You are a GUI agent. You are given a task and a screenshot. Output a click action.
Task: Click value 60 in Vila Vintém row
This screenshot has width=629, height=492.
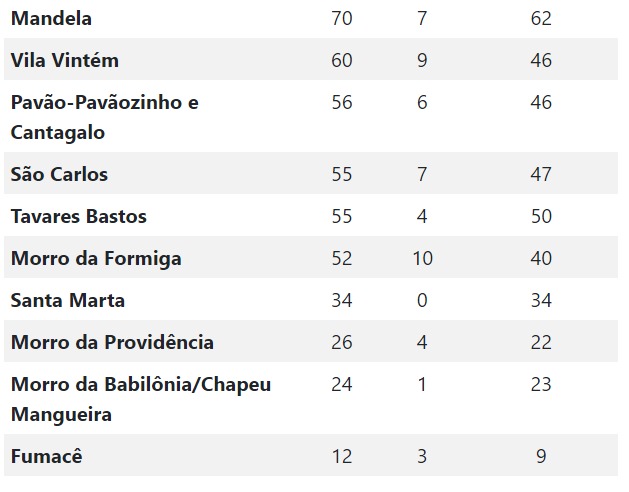pos(342,60)
